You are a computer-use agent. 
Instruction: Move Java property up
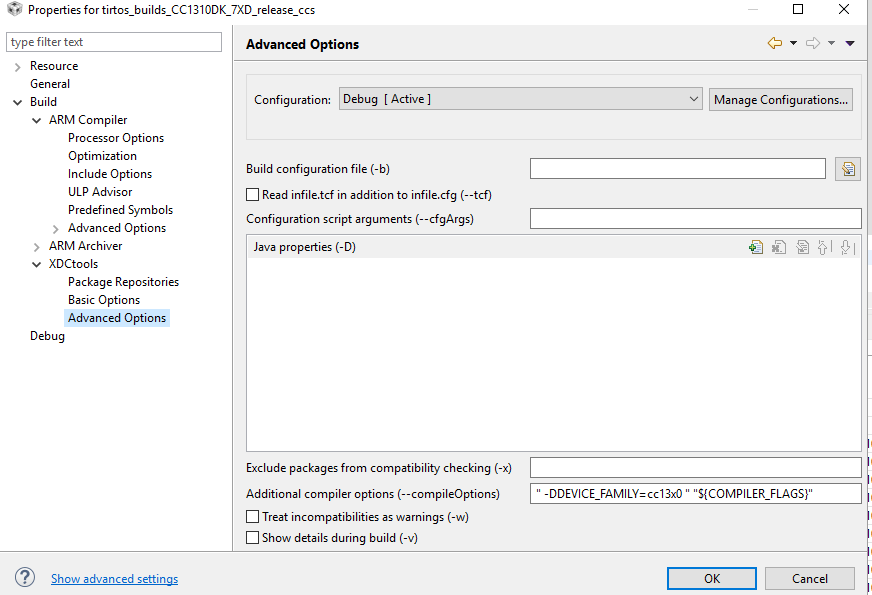(x=825, y=247)
